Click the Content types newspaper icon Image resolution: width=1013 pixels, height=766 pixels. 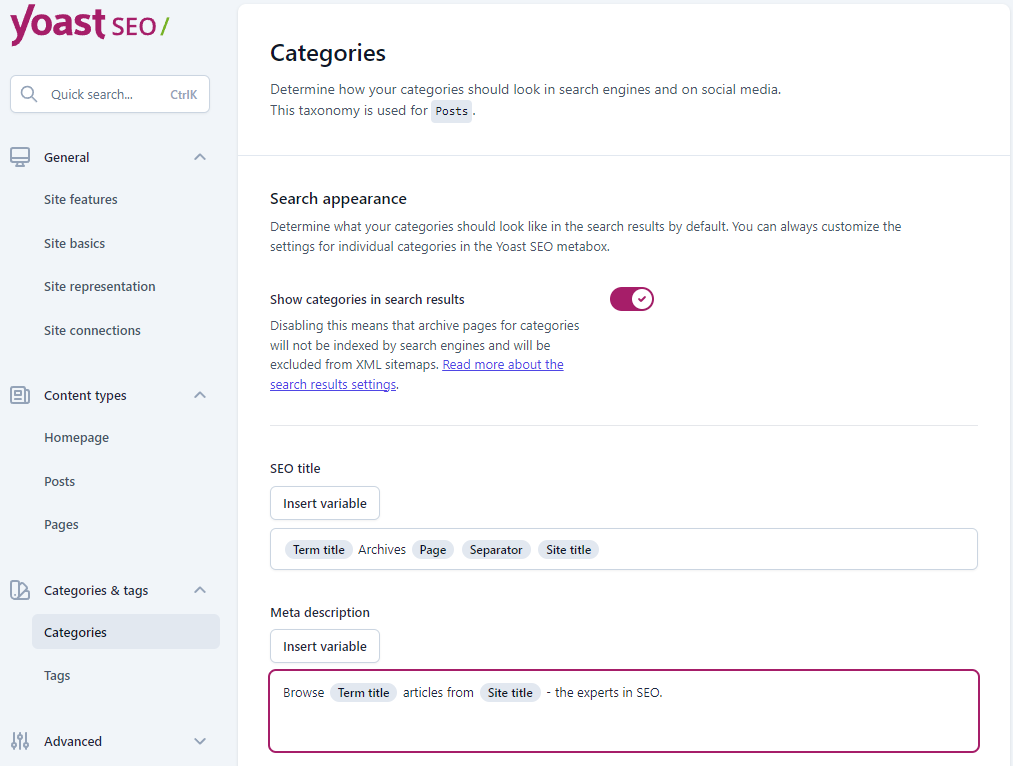pyautogui.click(x=20, y=395)
